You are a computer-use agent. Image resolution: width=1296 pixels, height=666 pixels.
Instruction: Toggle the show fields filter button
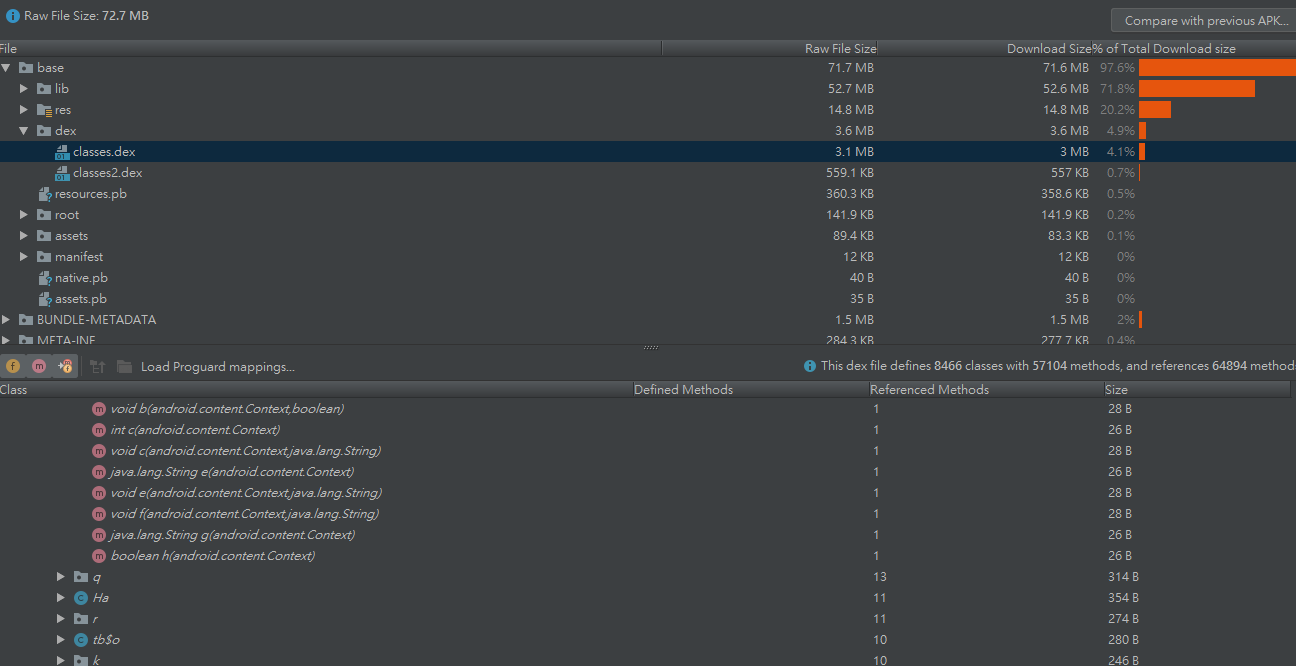tap(13, 366)
